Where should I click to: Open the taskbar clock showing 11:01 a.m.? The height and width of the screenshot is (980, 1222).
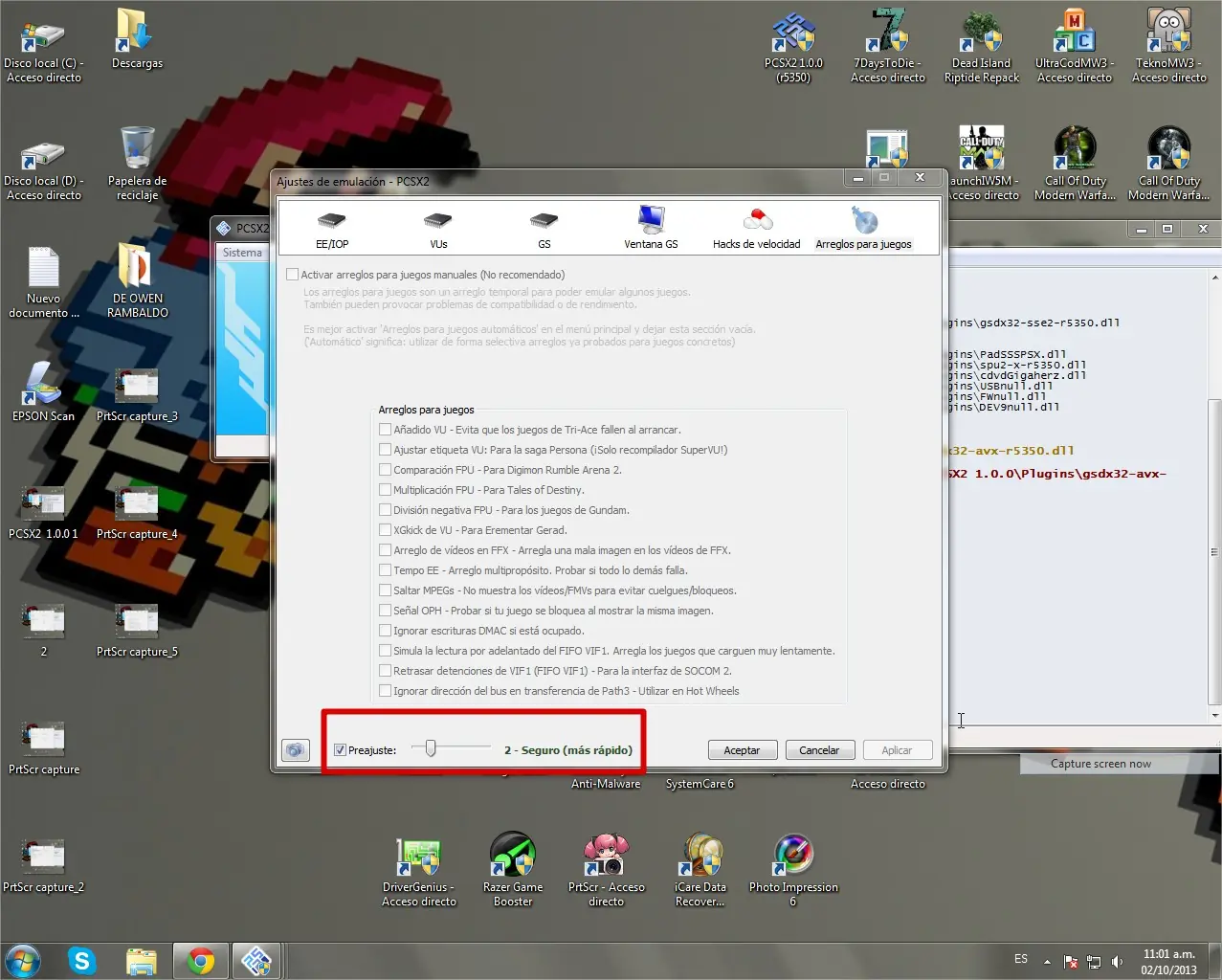(x=1168, y=962)
